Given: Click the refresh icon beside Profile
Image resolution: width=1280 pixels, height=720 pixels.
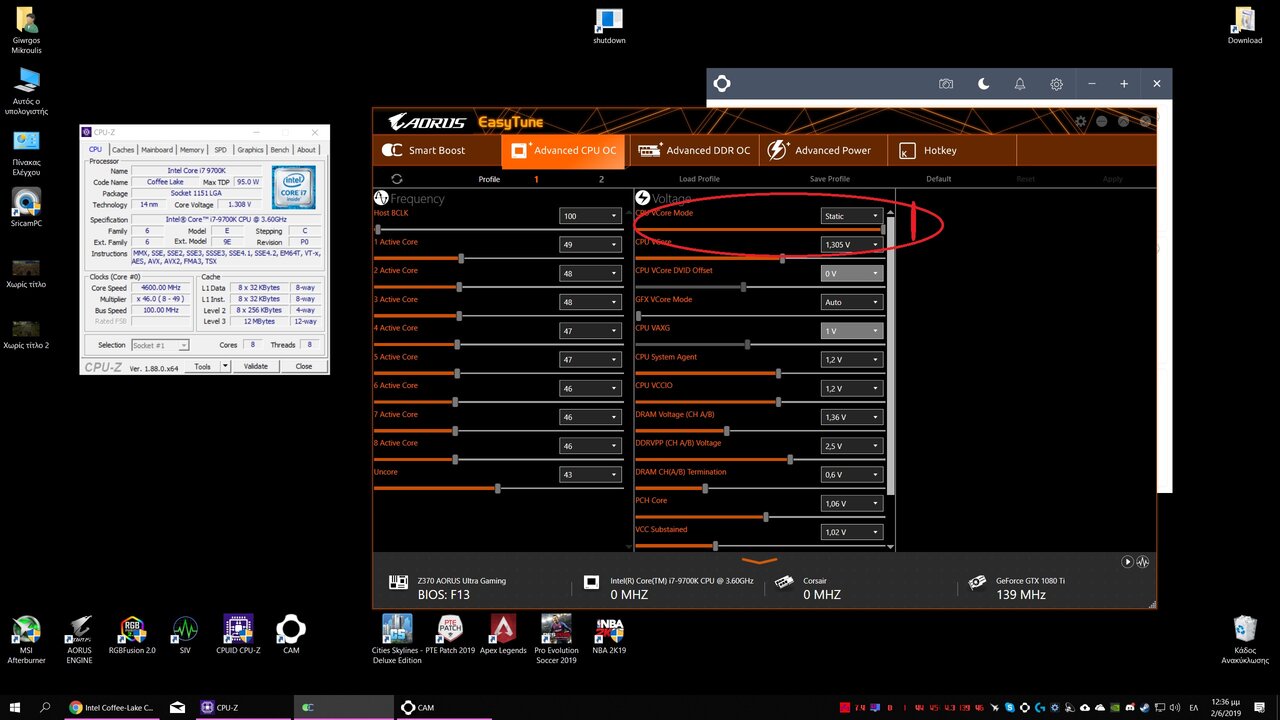Looking at the screenshot, I should (x=397, y=179).
